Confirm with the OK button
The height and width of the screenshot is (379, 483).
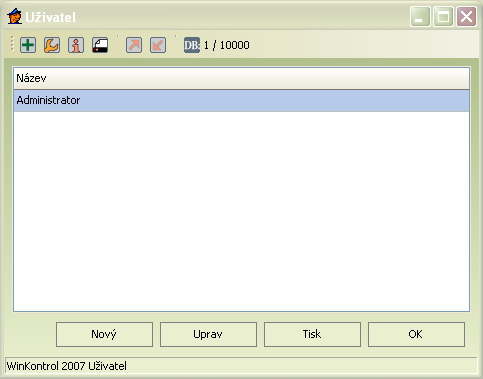[416, 334]
